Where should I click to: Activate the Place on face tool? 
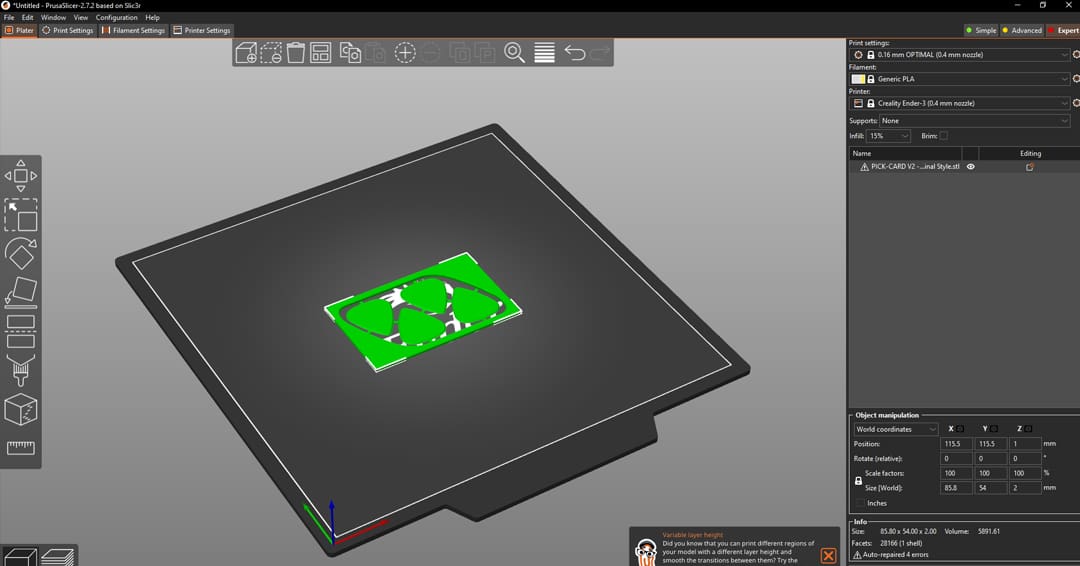pyautogui.click(x=21, y=292)
